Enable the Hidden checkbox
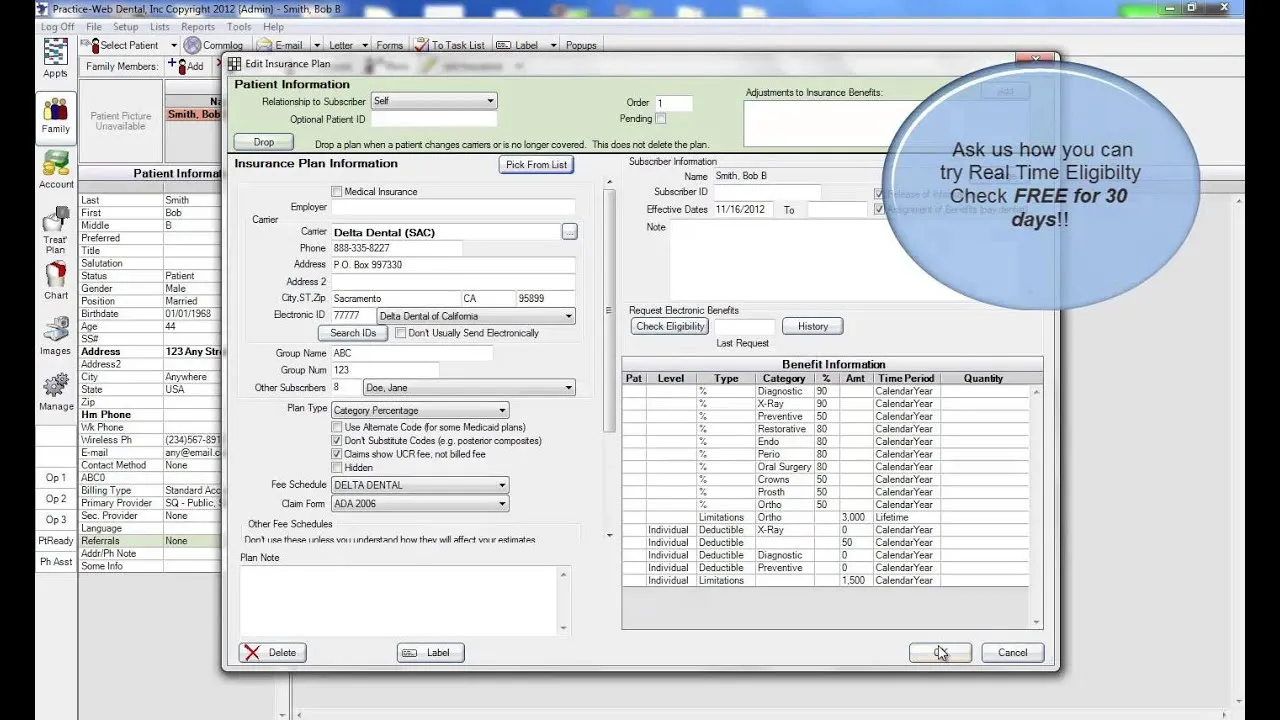Screen dimensions: 1280x720 (x=336, y=467)
